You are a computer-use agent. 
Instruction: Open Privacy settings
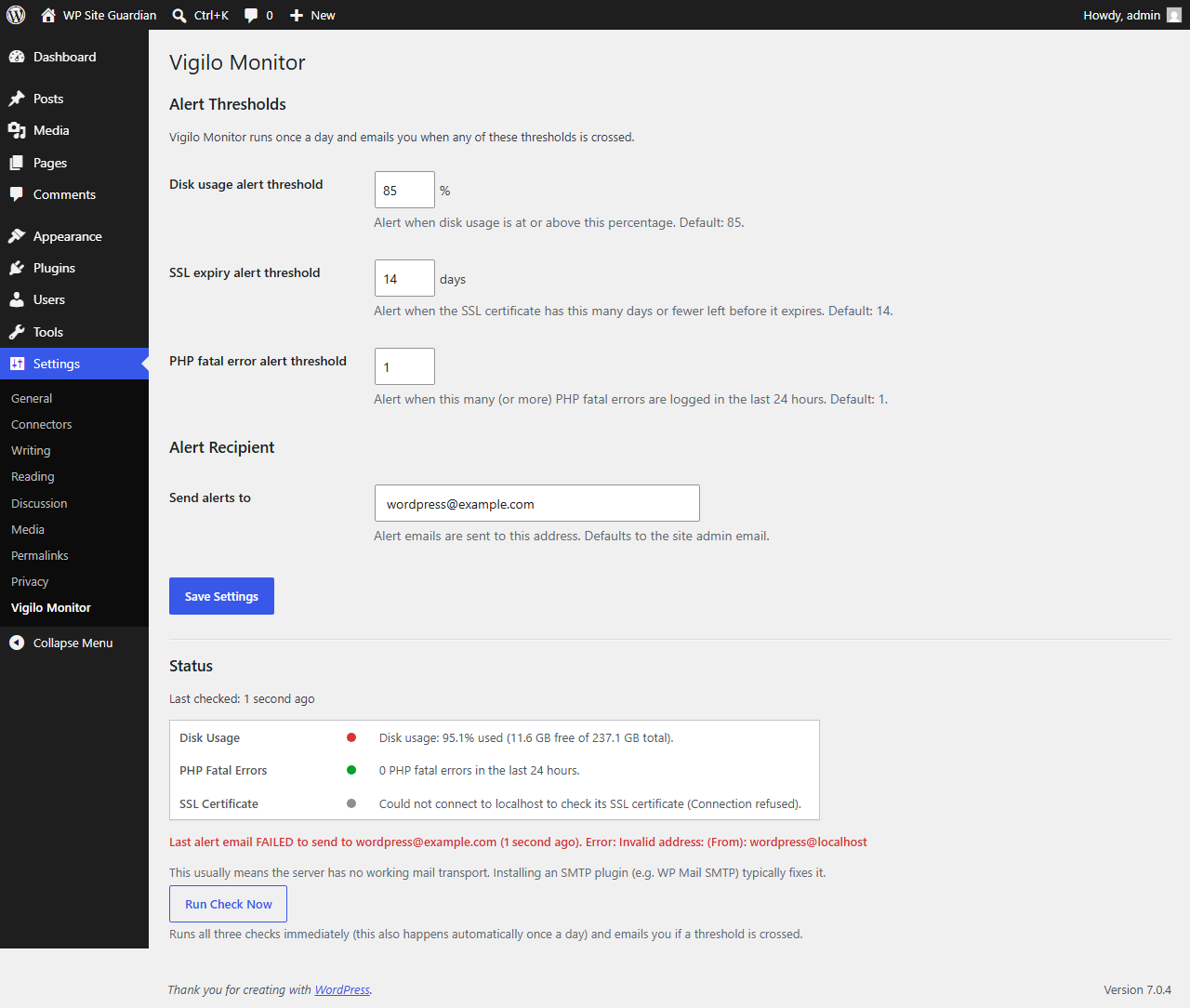pyautogui.click(x=30, y=581)
